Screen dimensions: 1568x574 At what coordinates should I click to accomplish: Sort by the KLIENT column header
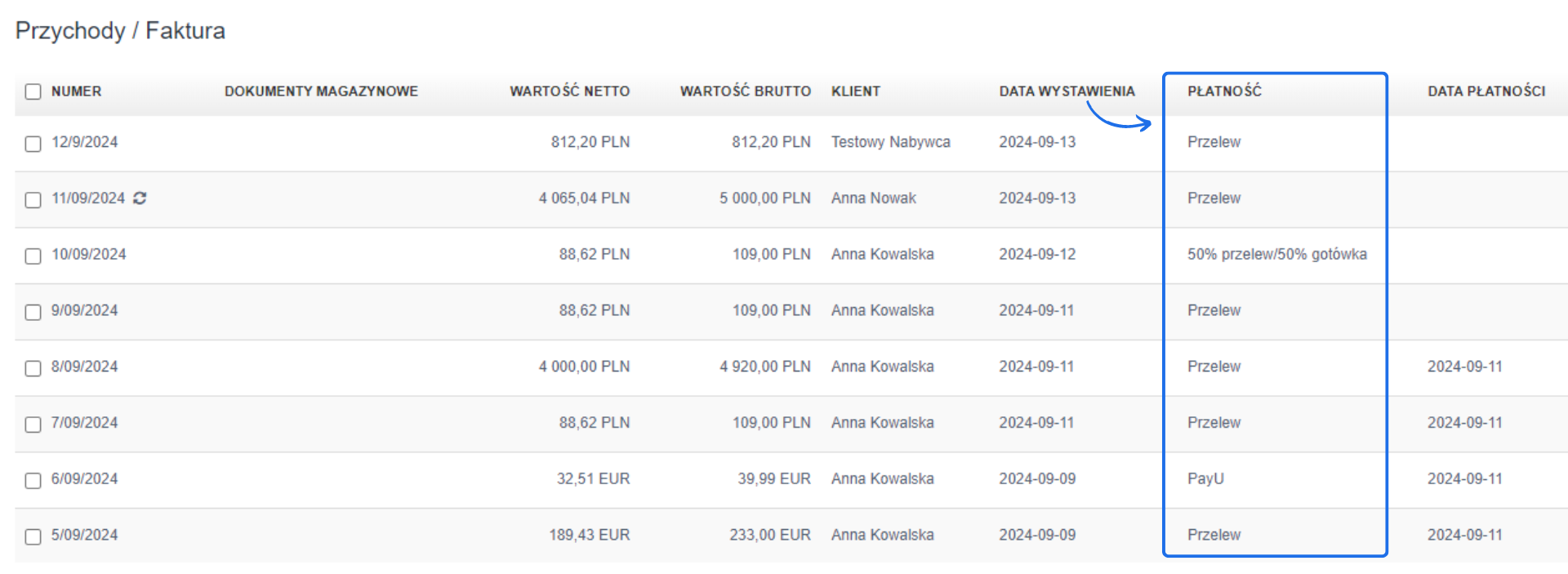pos(855,91)
